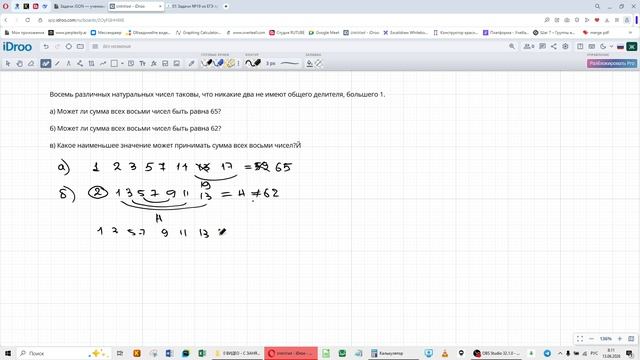Open the Excel icon in the taskbar
Image resolution: width=640 pixels, height=360 pixels.
[202, 353]
